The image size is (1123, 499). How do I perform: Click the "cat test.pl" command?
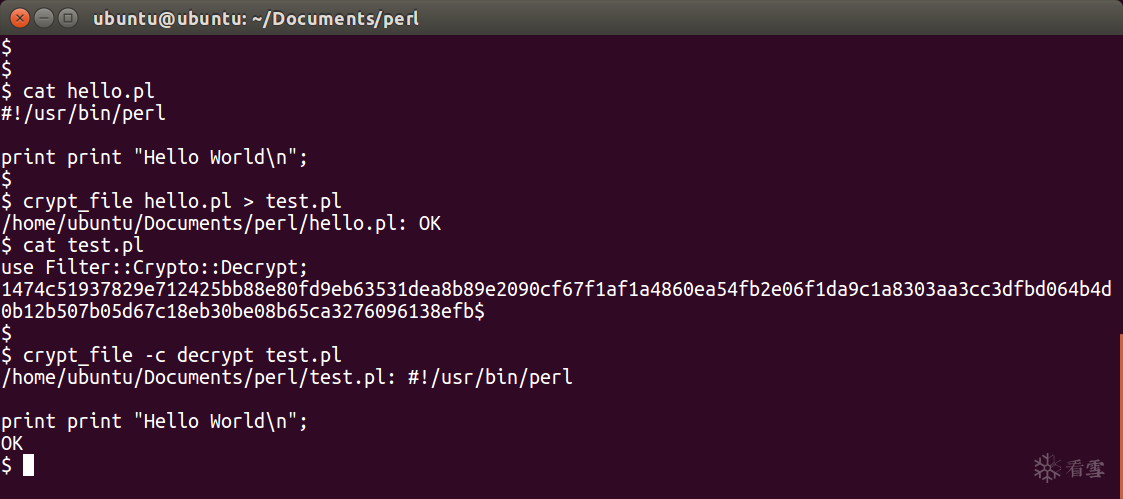[83, 245]
